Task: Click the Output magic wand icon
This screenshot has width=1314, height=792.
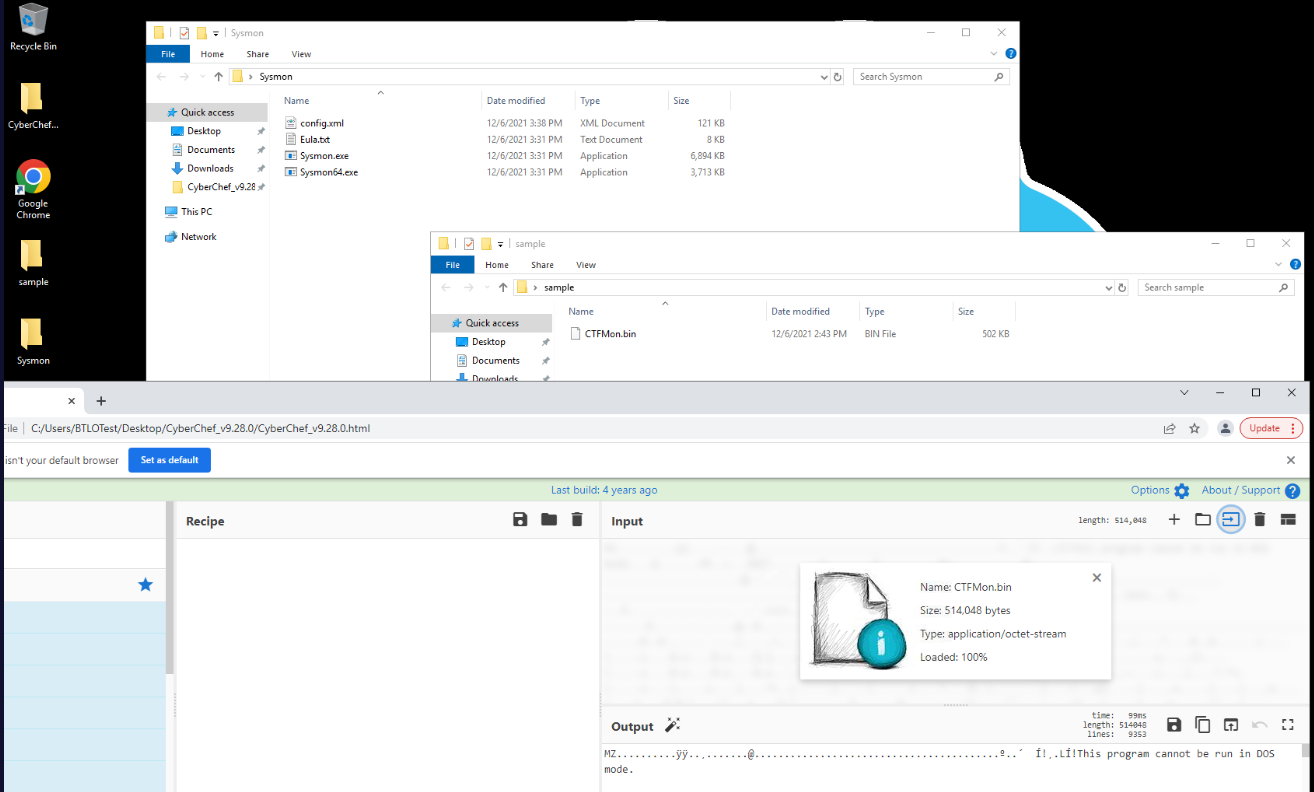Action: coord(673,725)
